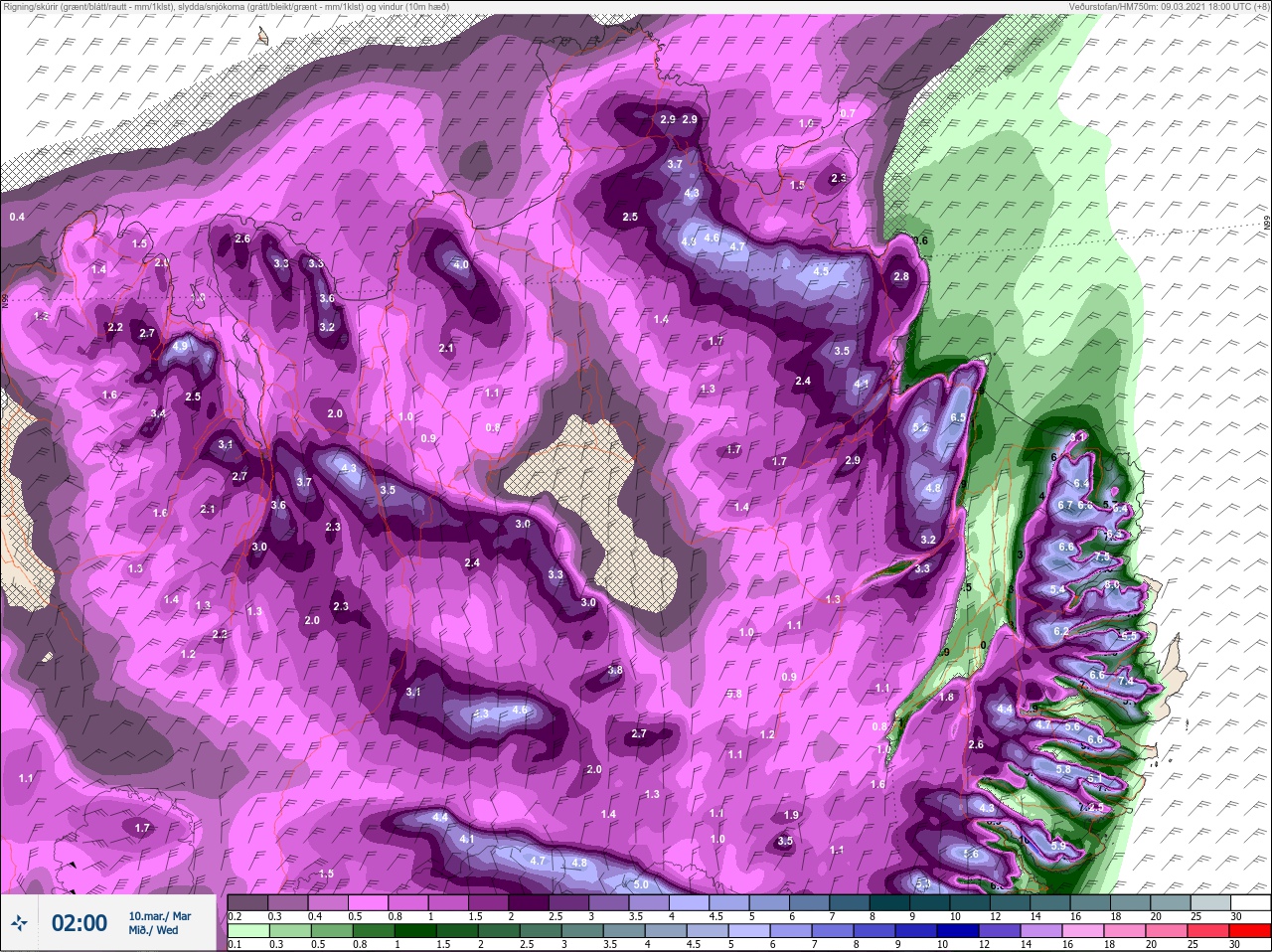Click the "2.8" value on the northeast coast
This screenshot has width=1272, height=952.
901,277
